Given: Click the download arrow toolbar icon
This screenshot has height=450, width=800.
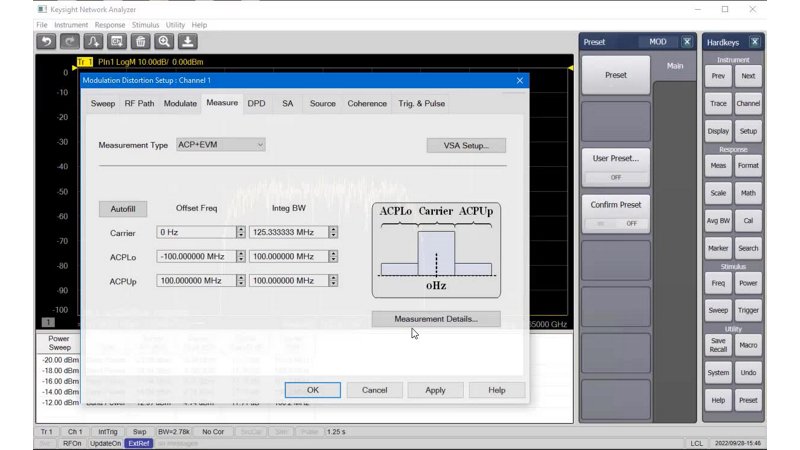Looking at the screenshot, I should click(x=187, y=41).
